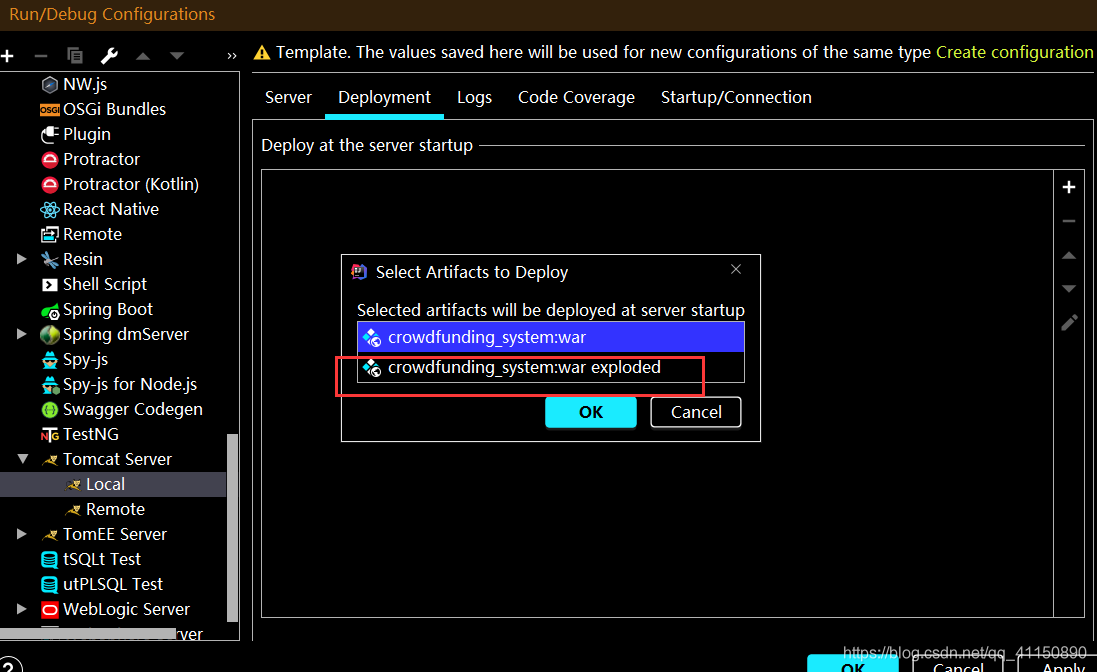
Task: Confirm artifact selection with OK
Action: coord(590,412)
